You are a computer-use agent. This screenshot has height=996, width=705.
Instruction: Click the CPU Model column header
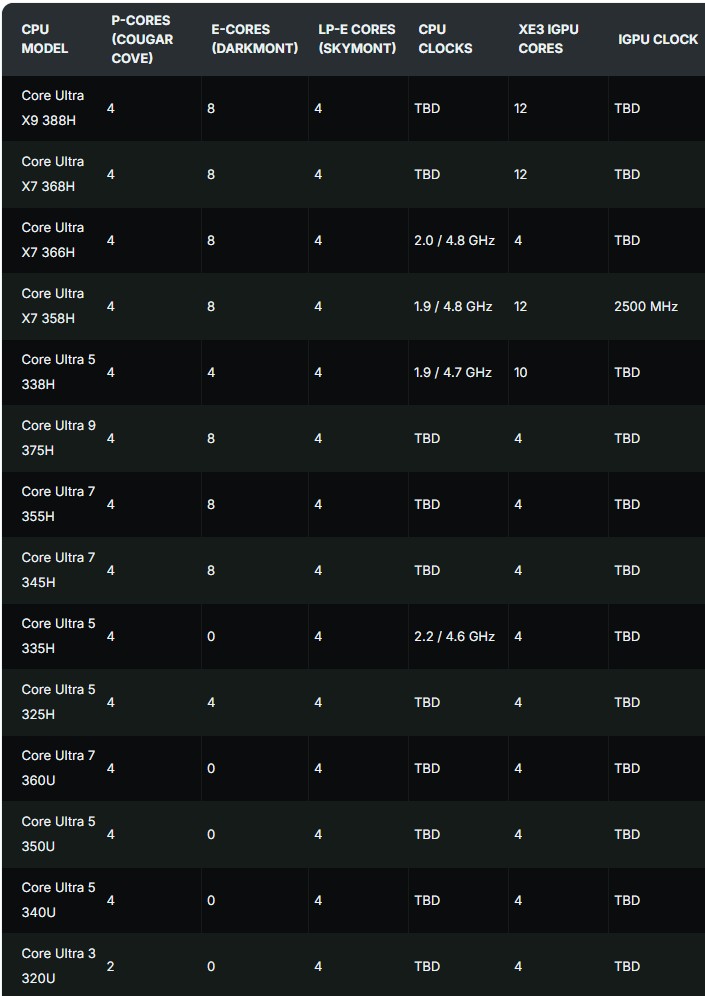pos(45,39)
